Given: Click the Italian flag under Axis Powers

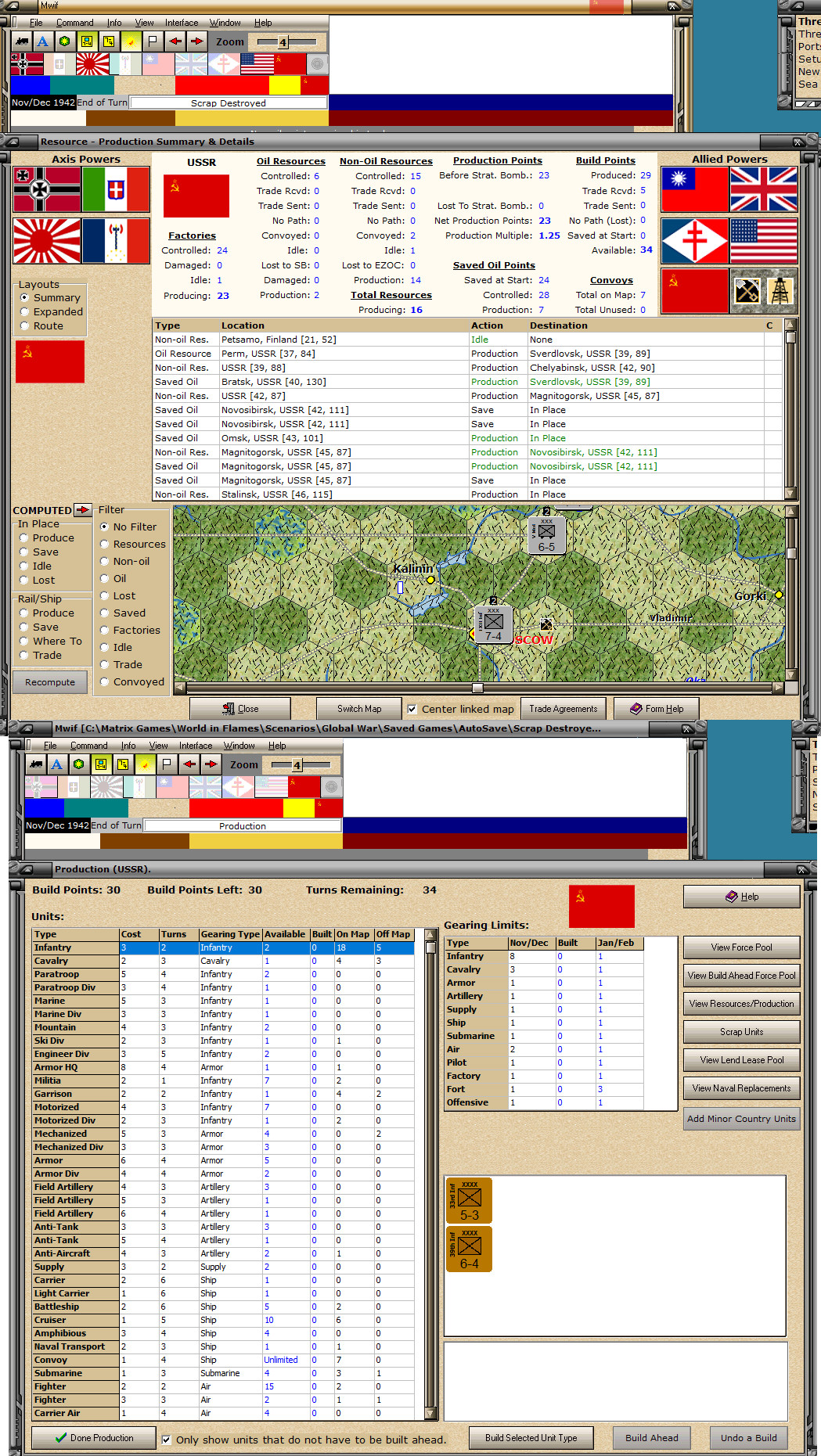Looking at the screenshot, I should pos(116,189).
